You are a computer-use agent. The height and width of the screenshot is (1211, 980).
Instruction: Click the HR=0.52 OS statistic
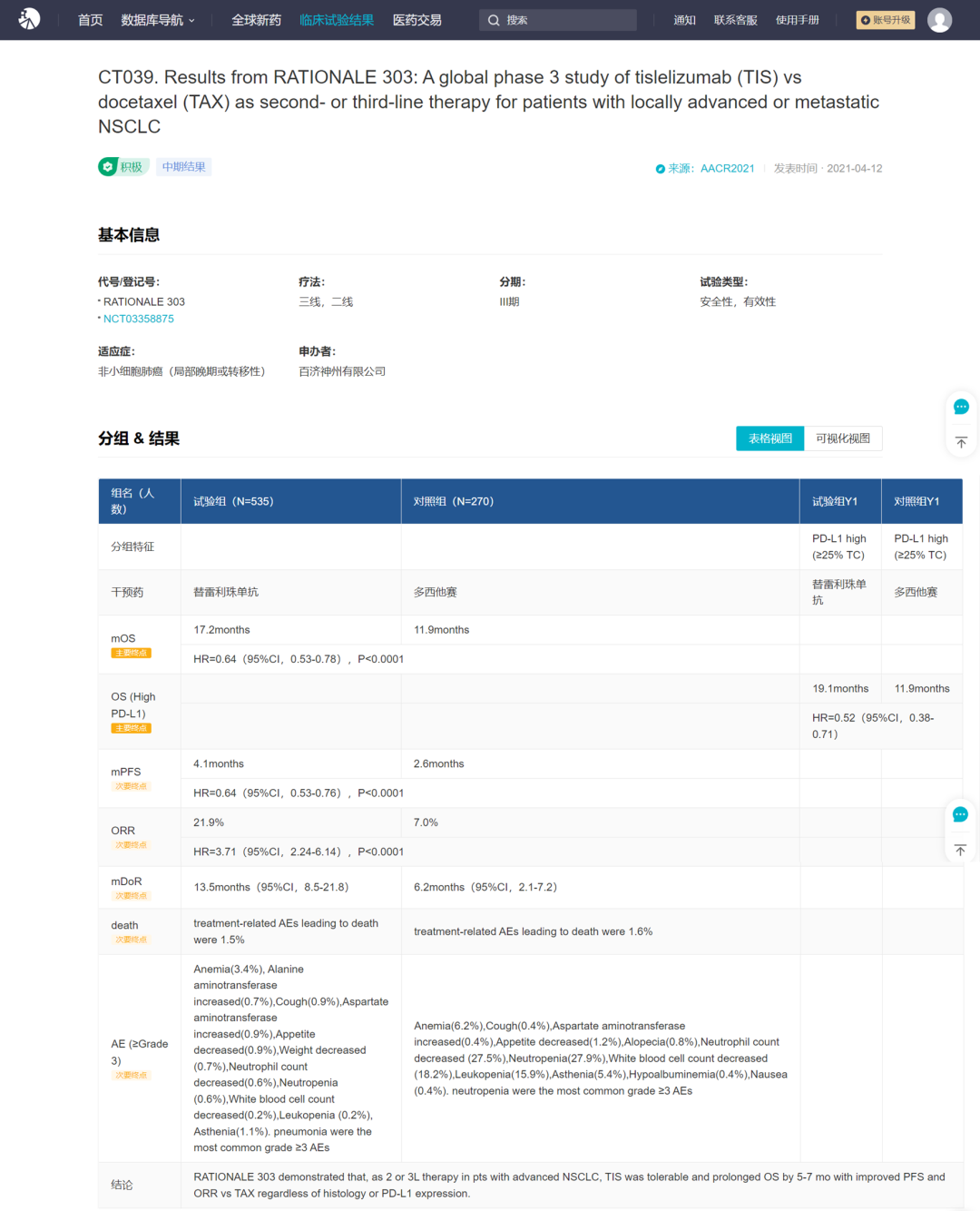pyautogui.click(x=873, y=726)
